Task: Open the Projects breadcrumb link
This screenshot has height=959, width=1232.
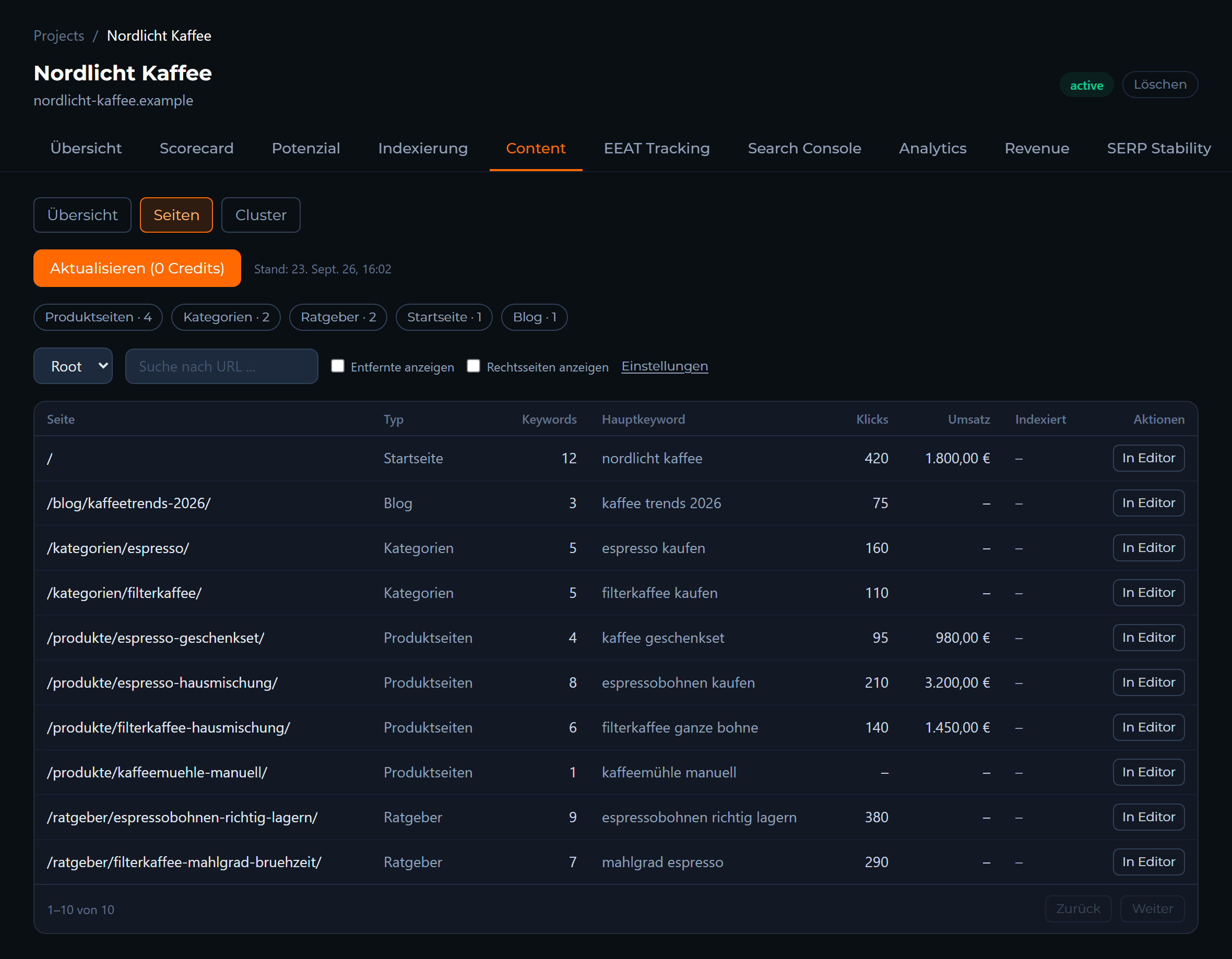Action: 58,35
